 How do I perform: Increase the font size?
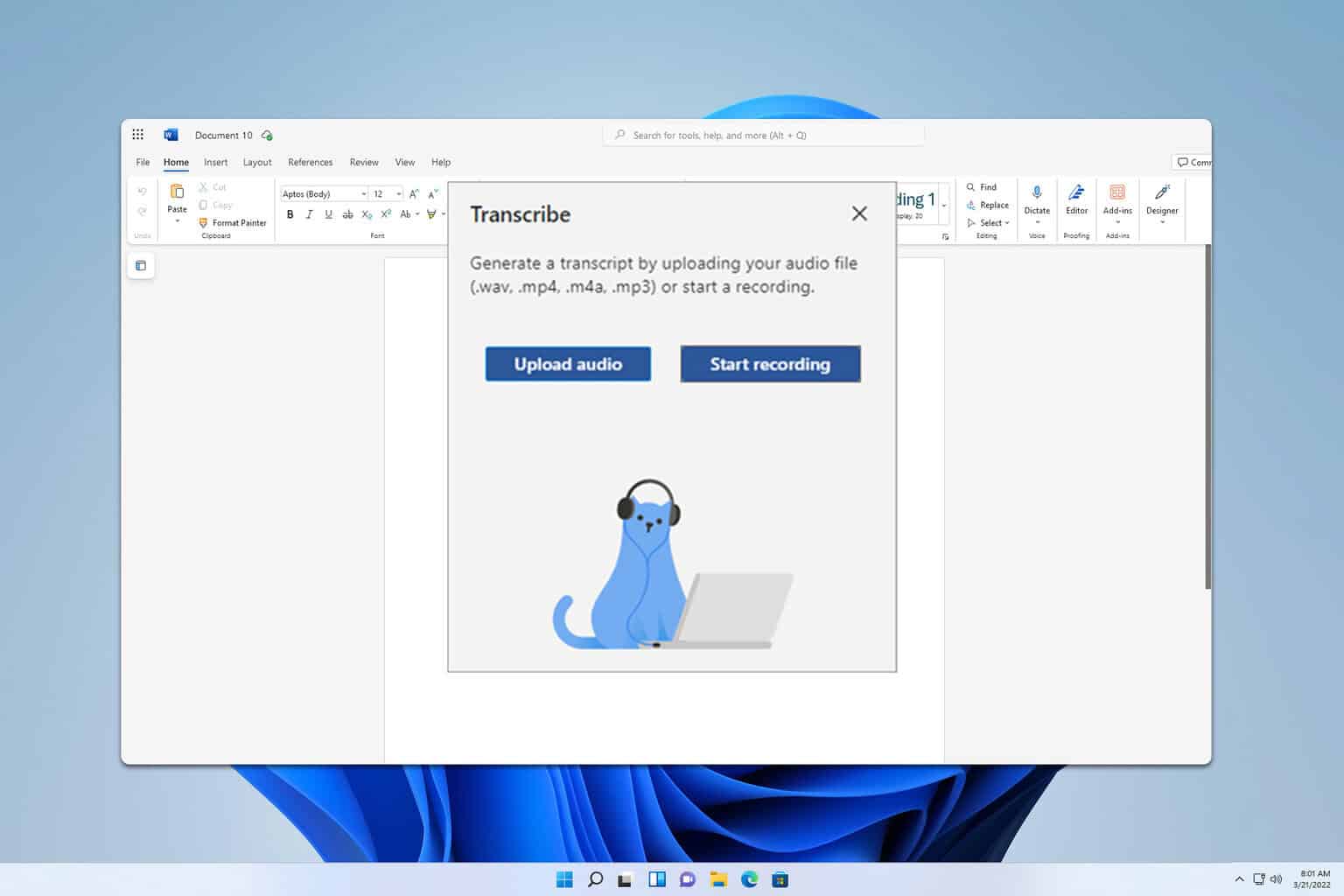(x=414, y=194)
